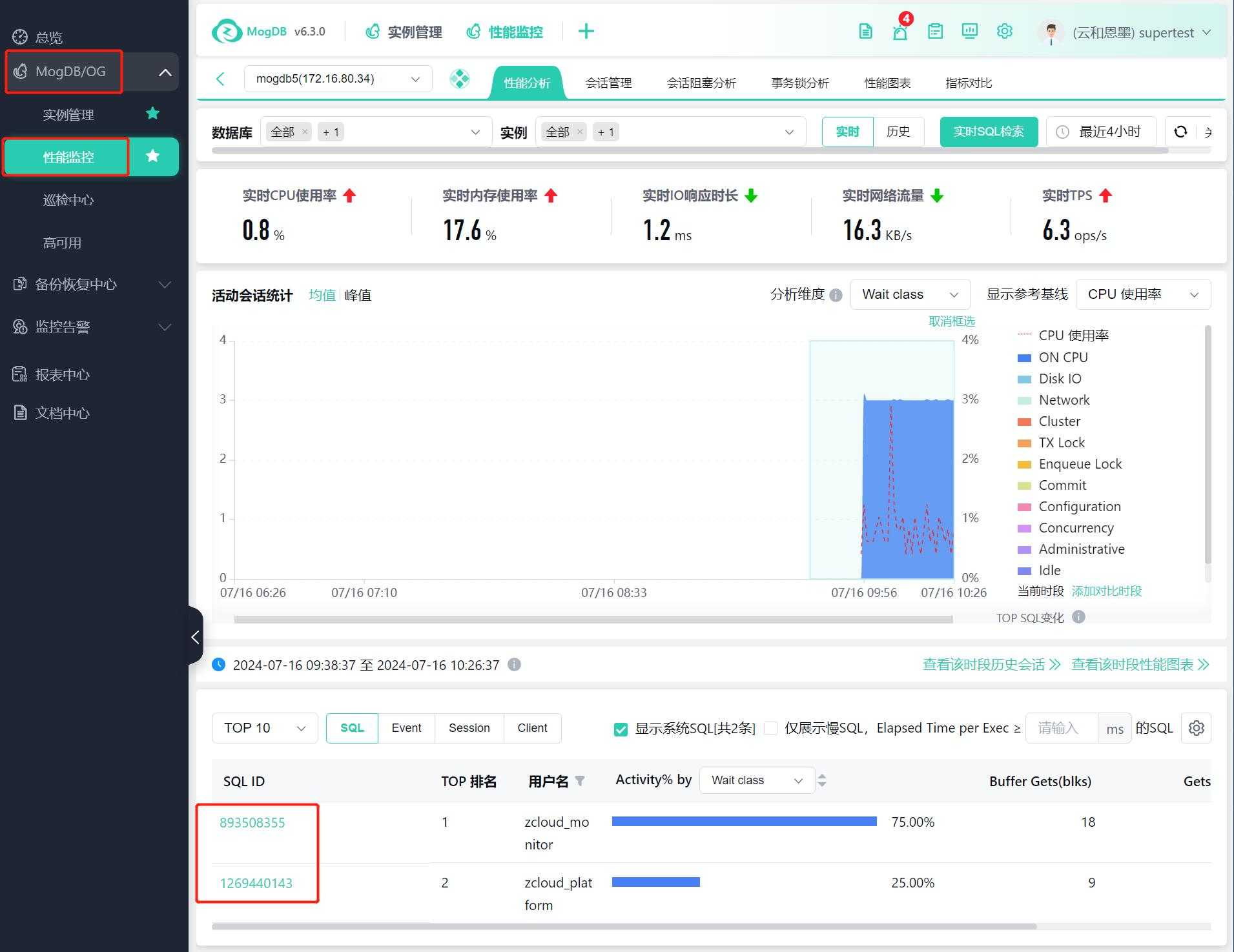Open the 实例 dropdown
Image resolution: width=1234 pixels, height=952 pixels.
[670, 132]
